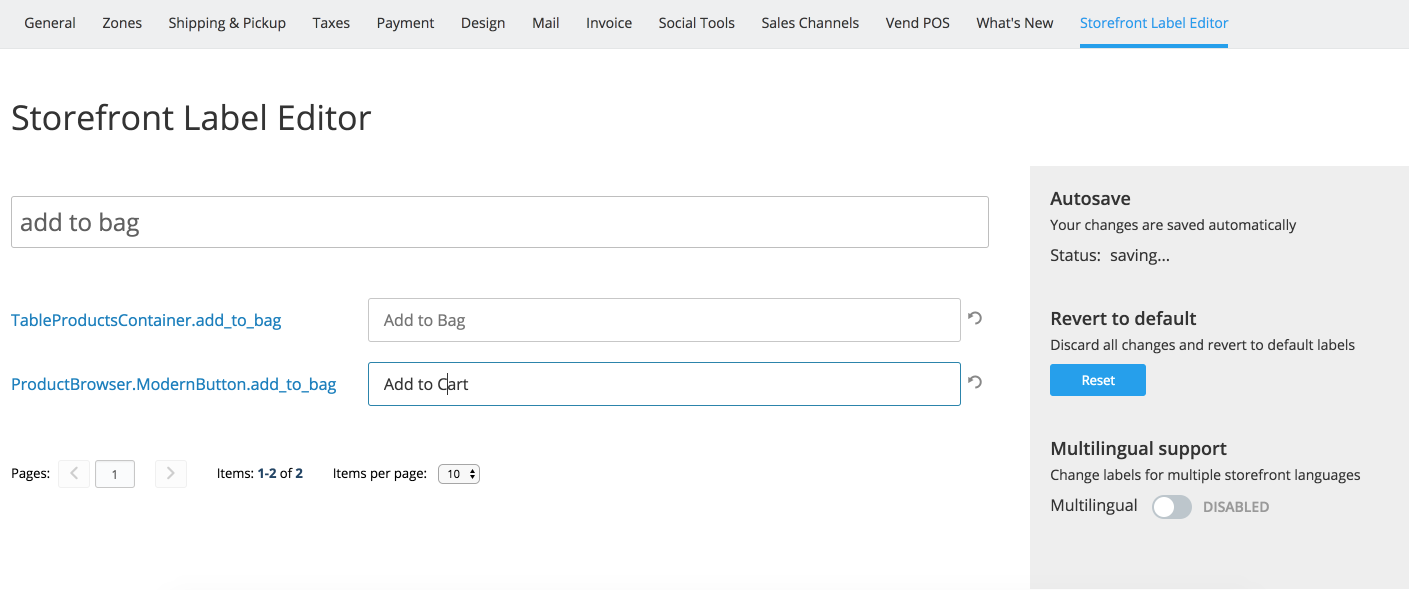Image resolution: width=1409 pixels, height=590 pixels.
Task: Open the General tab
Action: coord(50,23)
